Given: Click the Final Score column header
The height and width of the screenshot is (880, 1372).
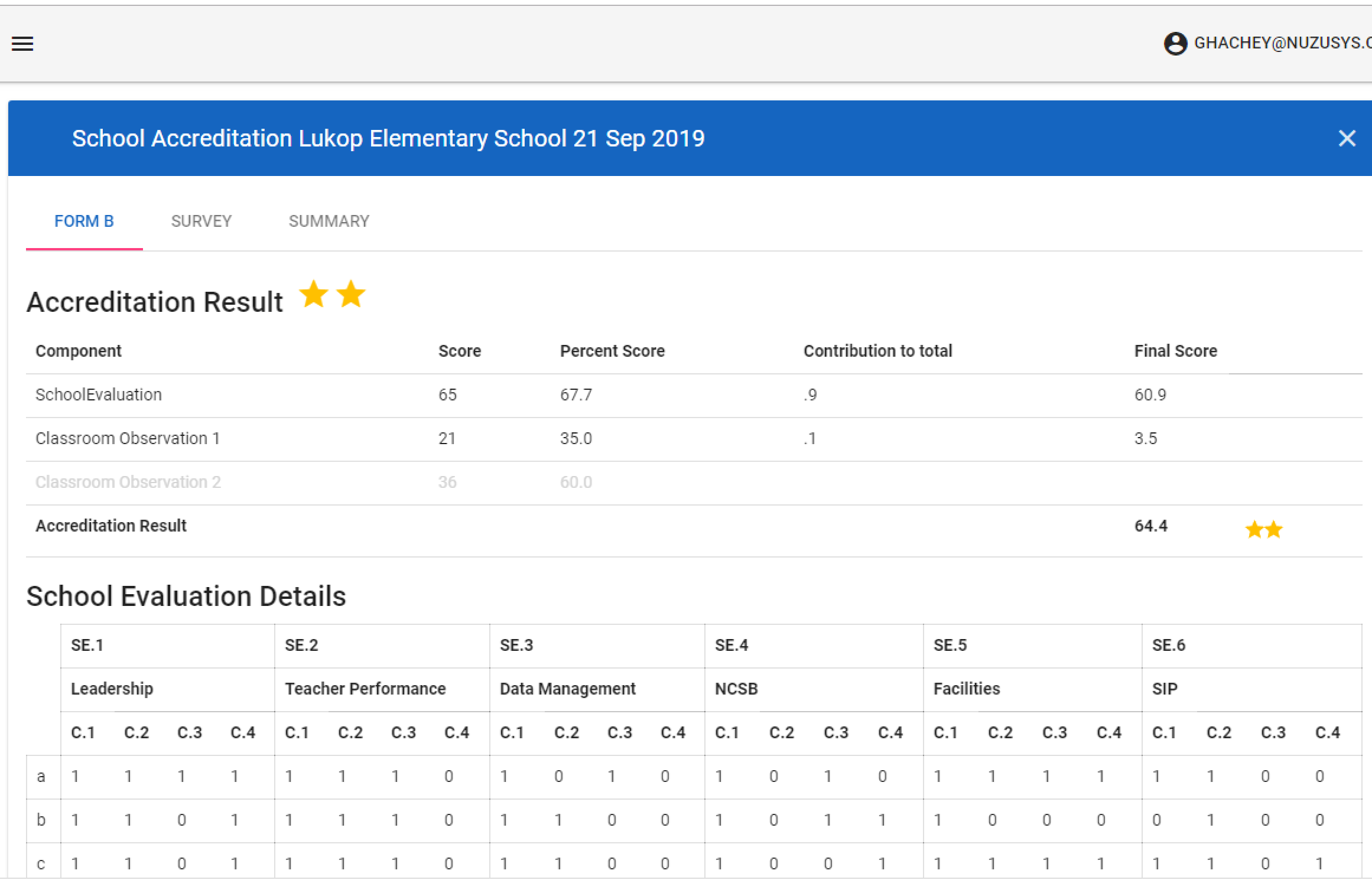Looking at the screenshot, I should (x=1175, y=351).
